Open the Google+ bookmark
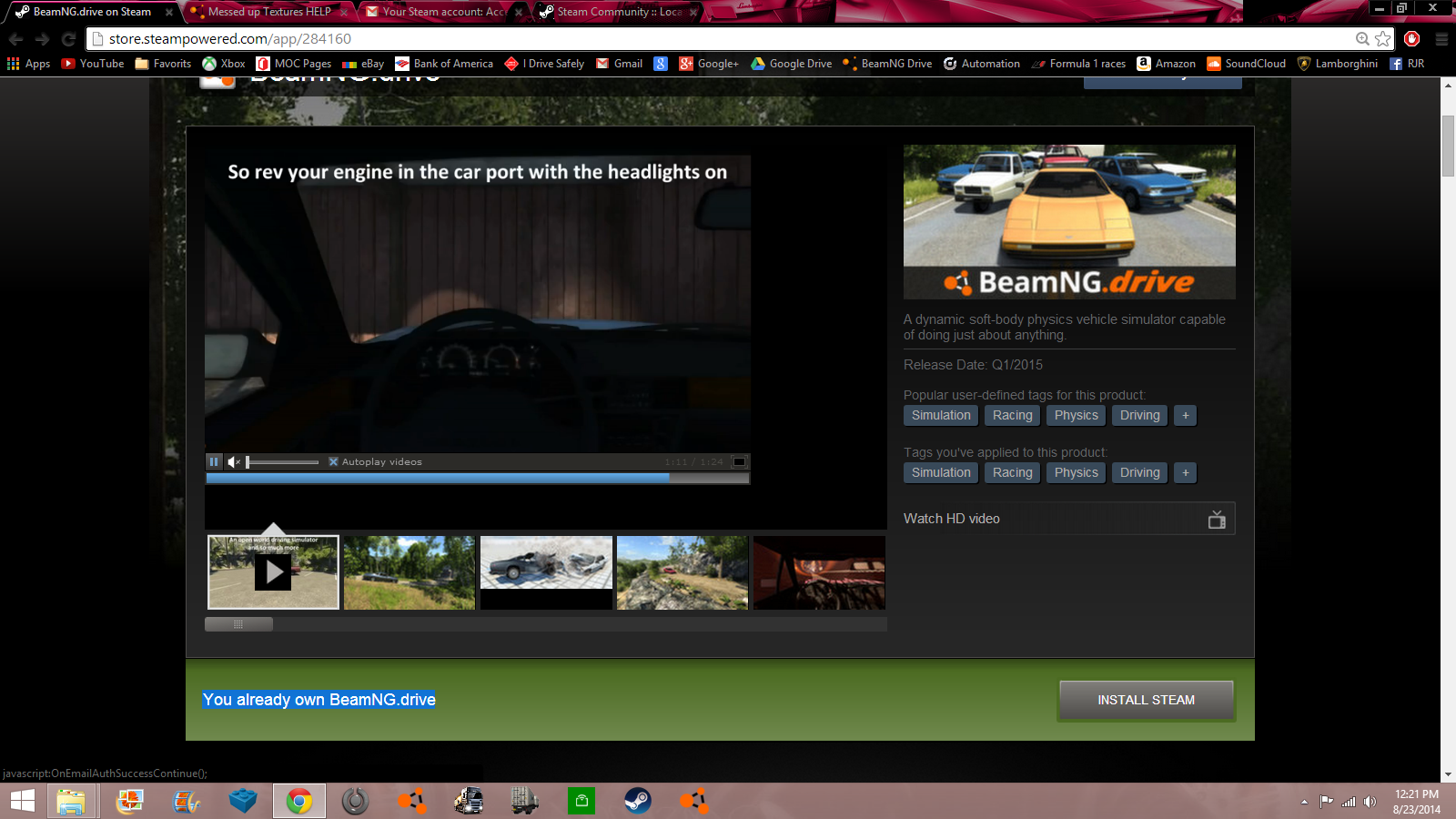 (x=709, y=64)
